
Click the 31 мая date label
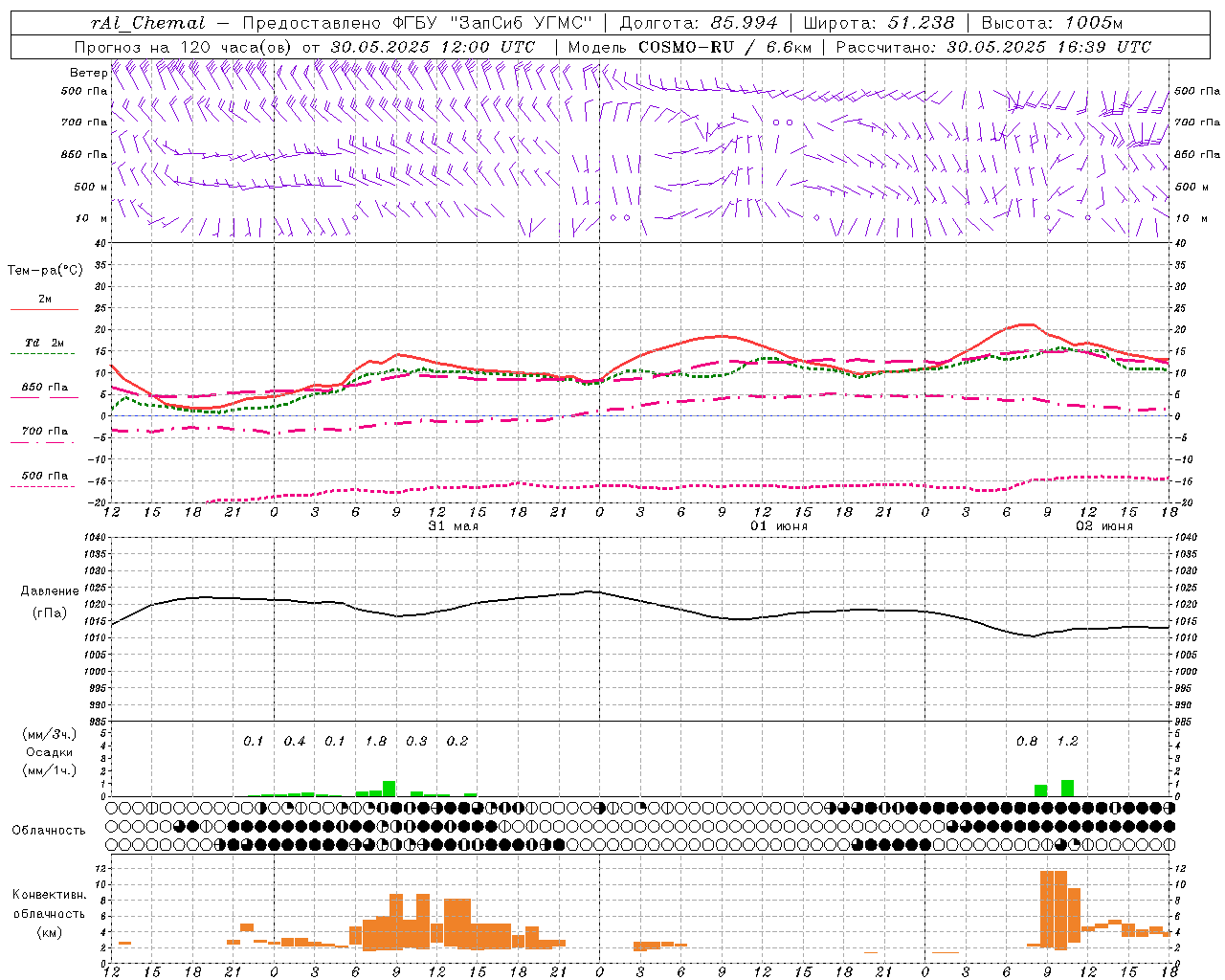(x=453, y=526)
